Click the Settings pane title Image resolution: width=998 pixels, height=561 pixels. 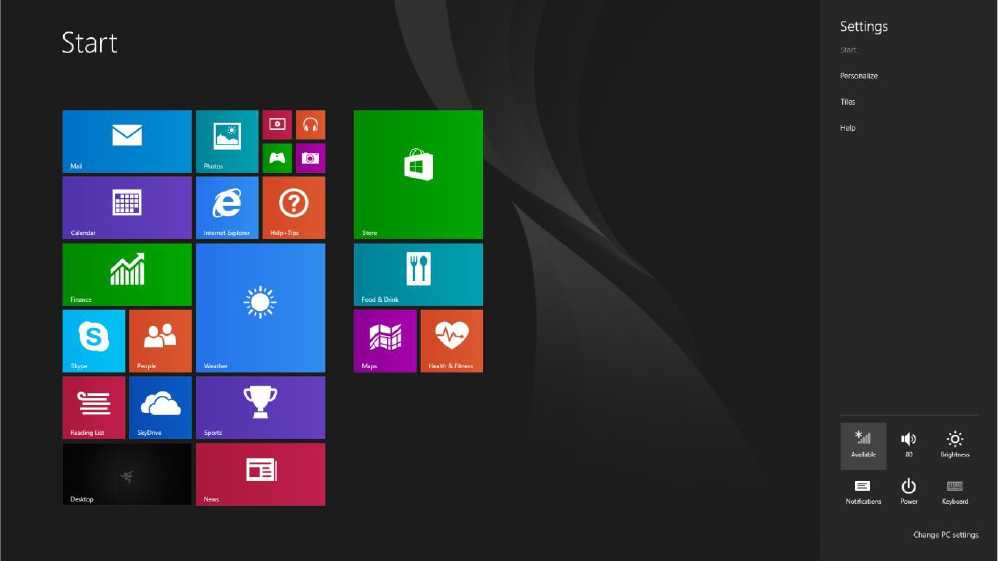pyautogui.click(x=864, y=27)
